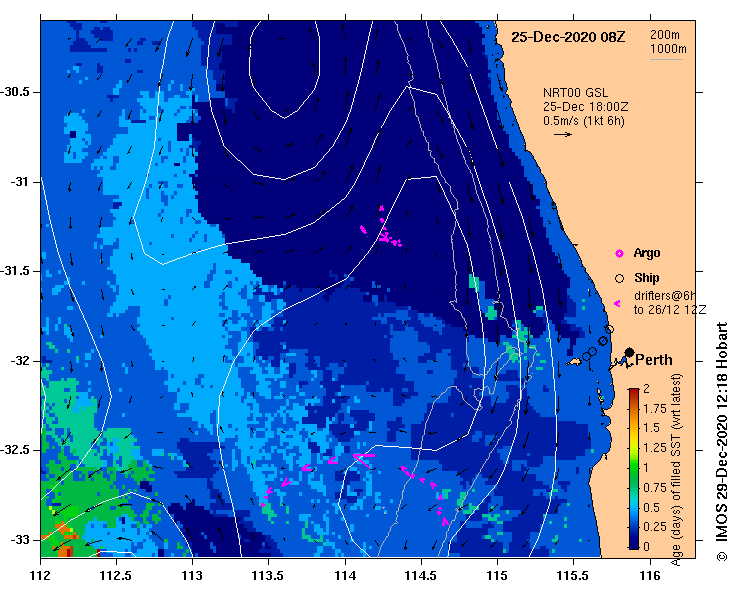The height and width of the screenshot is (592, 739).
Task: Click the filled black dot marking Perth
Action: click(x=629, y=352)
